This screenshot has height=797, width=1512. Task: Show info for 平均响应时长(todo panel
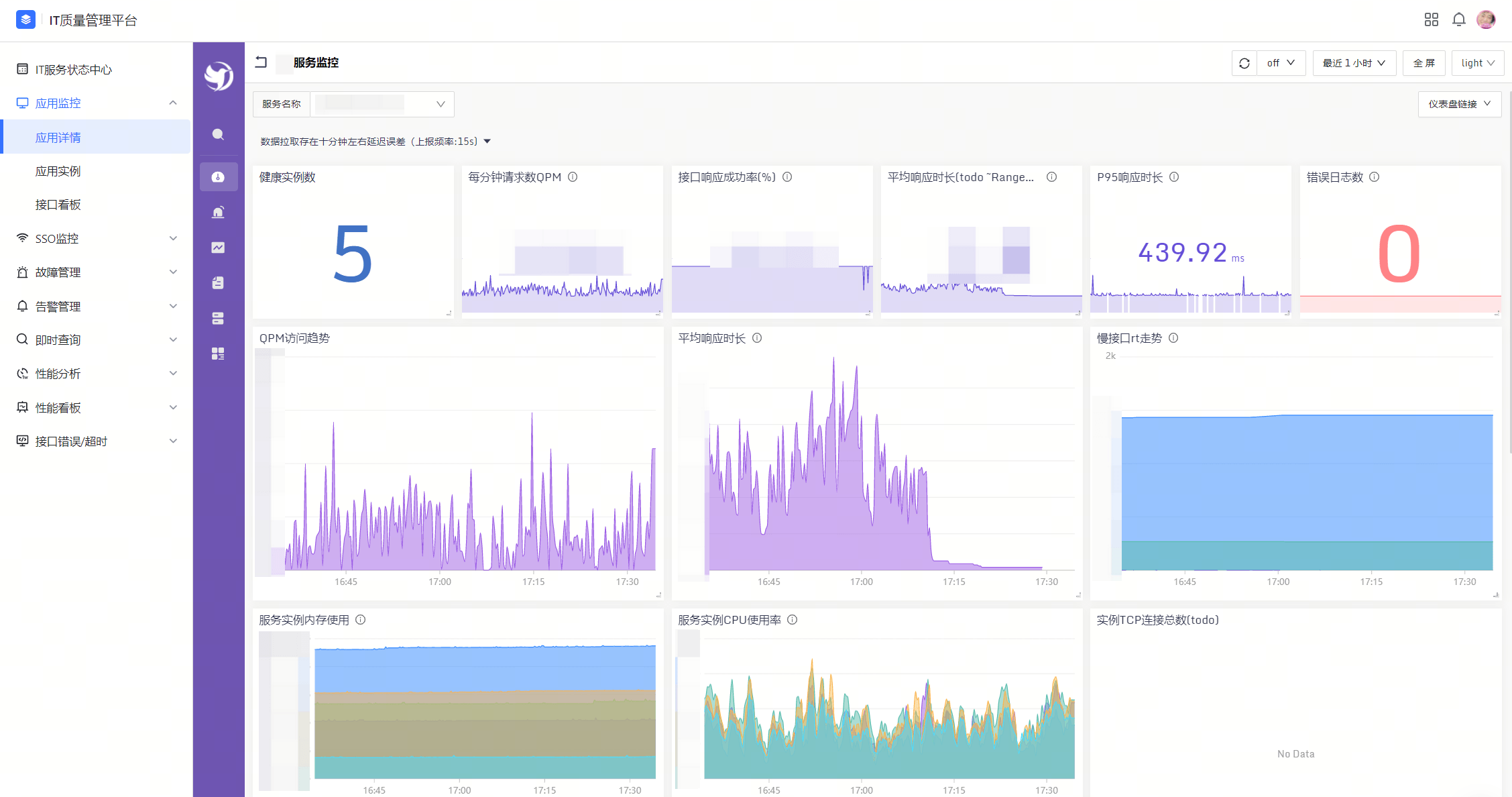[1052, 177]
